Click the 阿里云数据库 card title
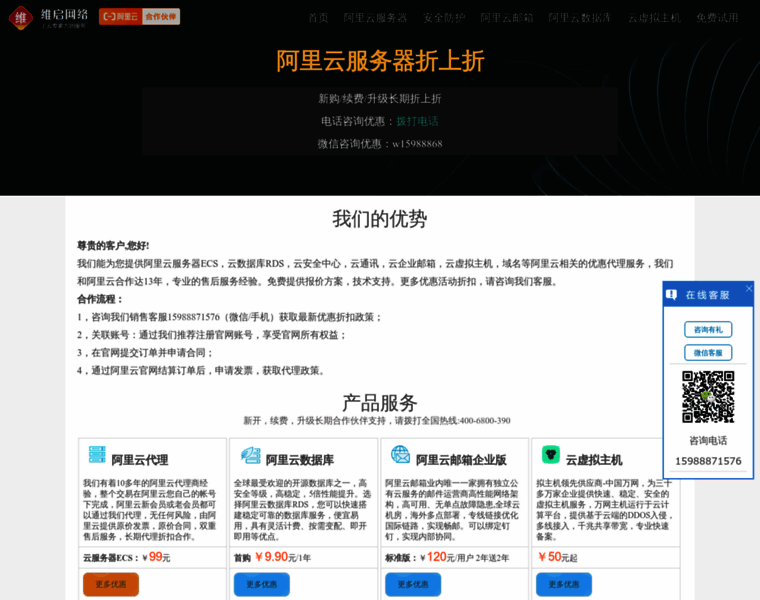Screen dimensions: 760x600 click(300, 460)
